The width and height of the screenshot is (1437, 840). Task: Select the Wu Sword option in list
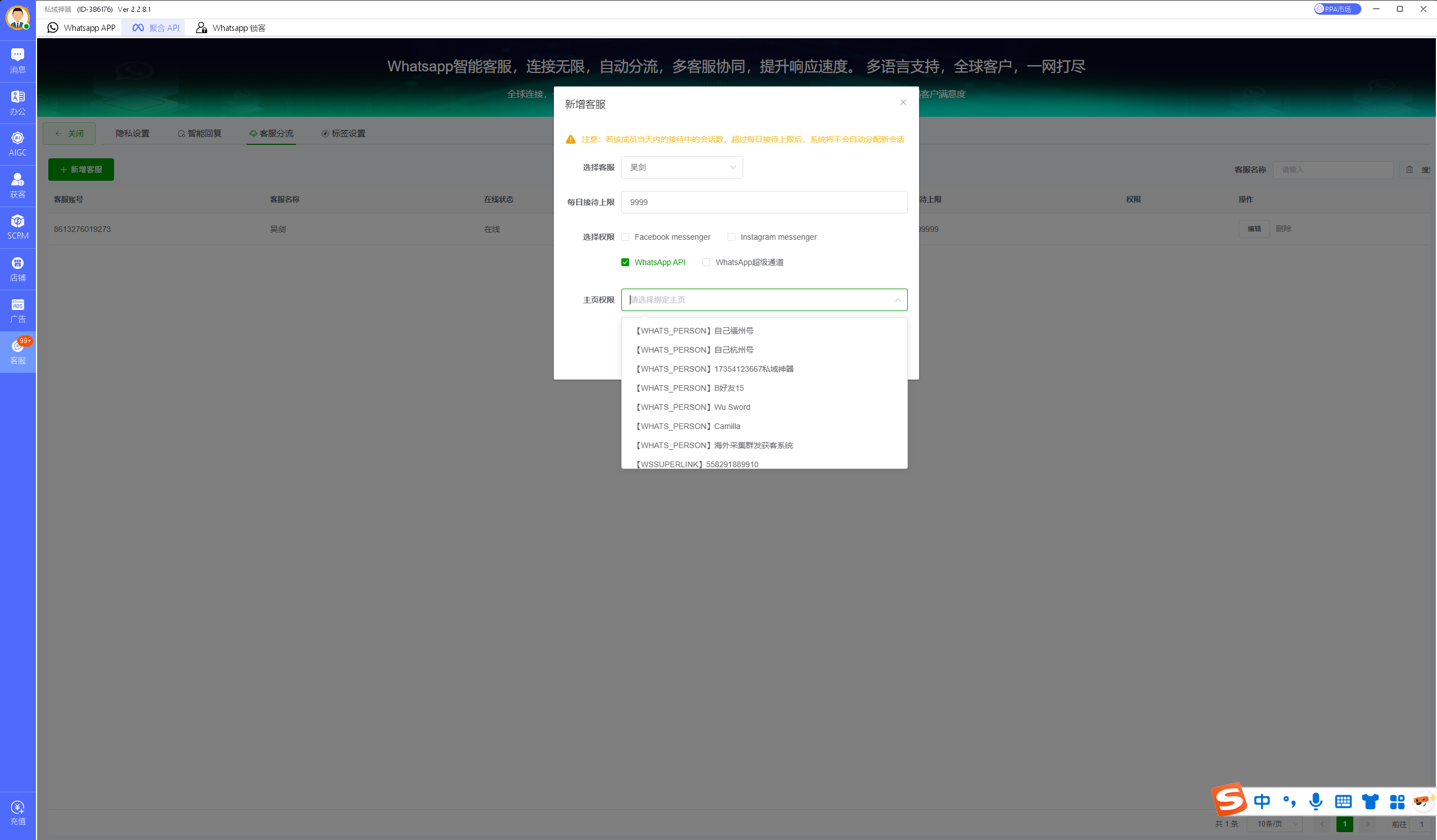pyautogui.click(x=731, y=407)
